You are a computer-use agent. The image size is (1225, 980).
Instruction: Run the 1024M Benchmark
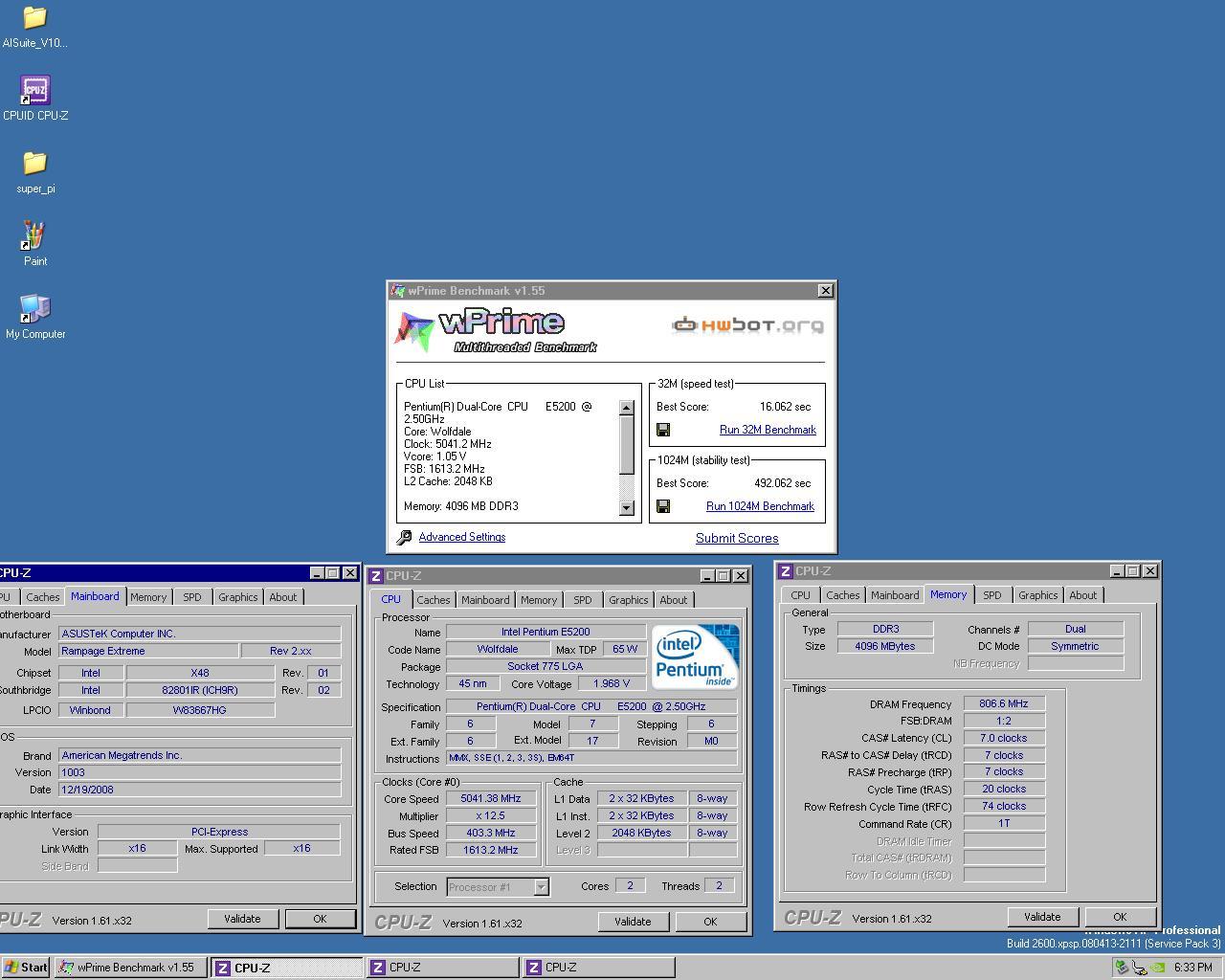click(760, 506)
